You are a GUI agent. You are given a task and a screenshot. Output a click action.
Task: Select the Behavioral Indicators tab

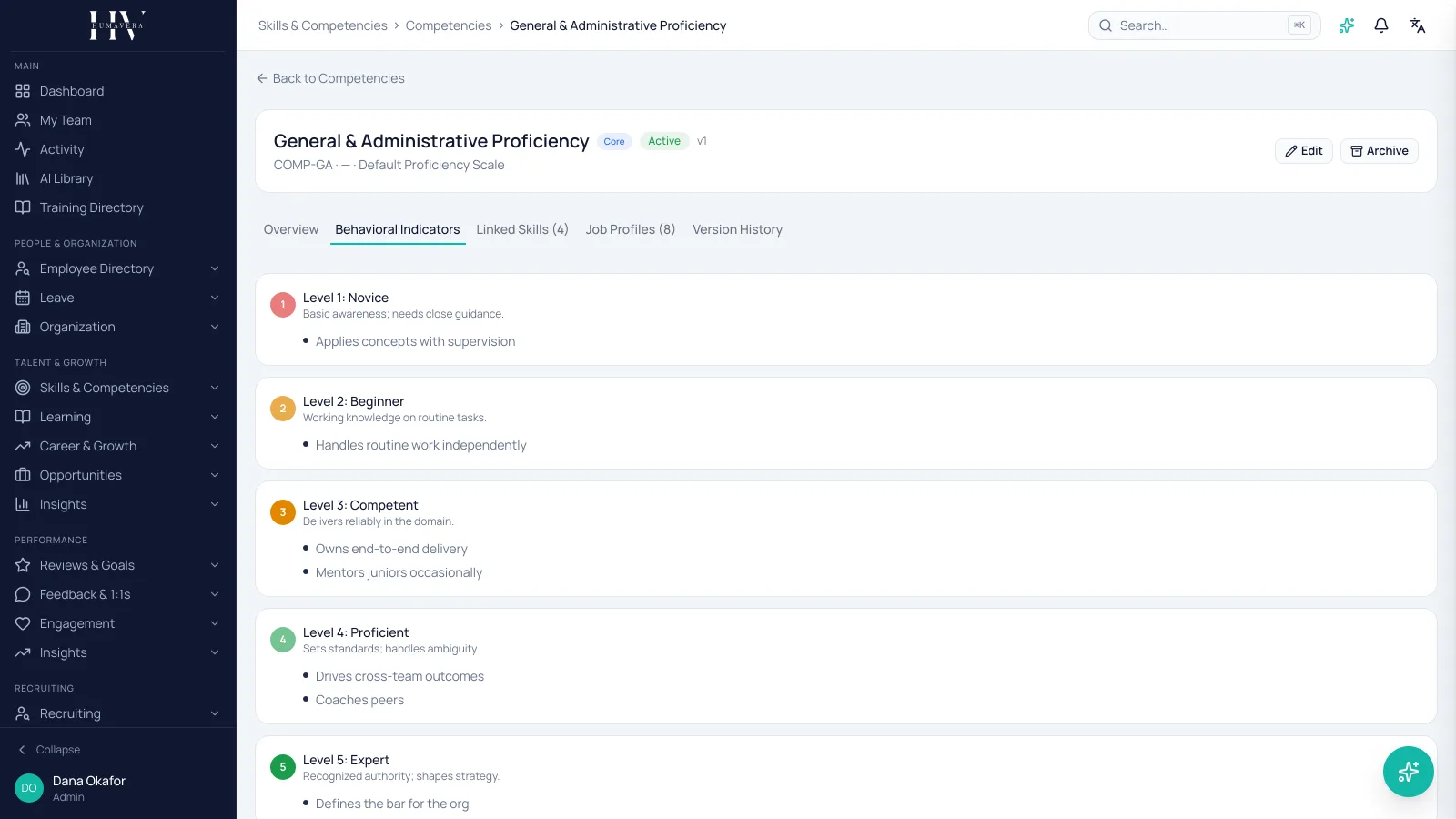[x=398, y=229]
